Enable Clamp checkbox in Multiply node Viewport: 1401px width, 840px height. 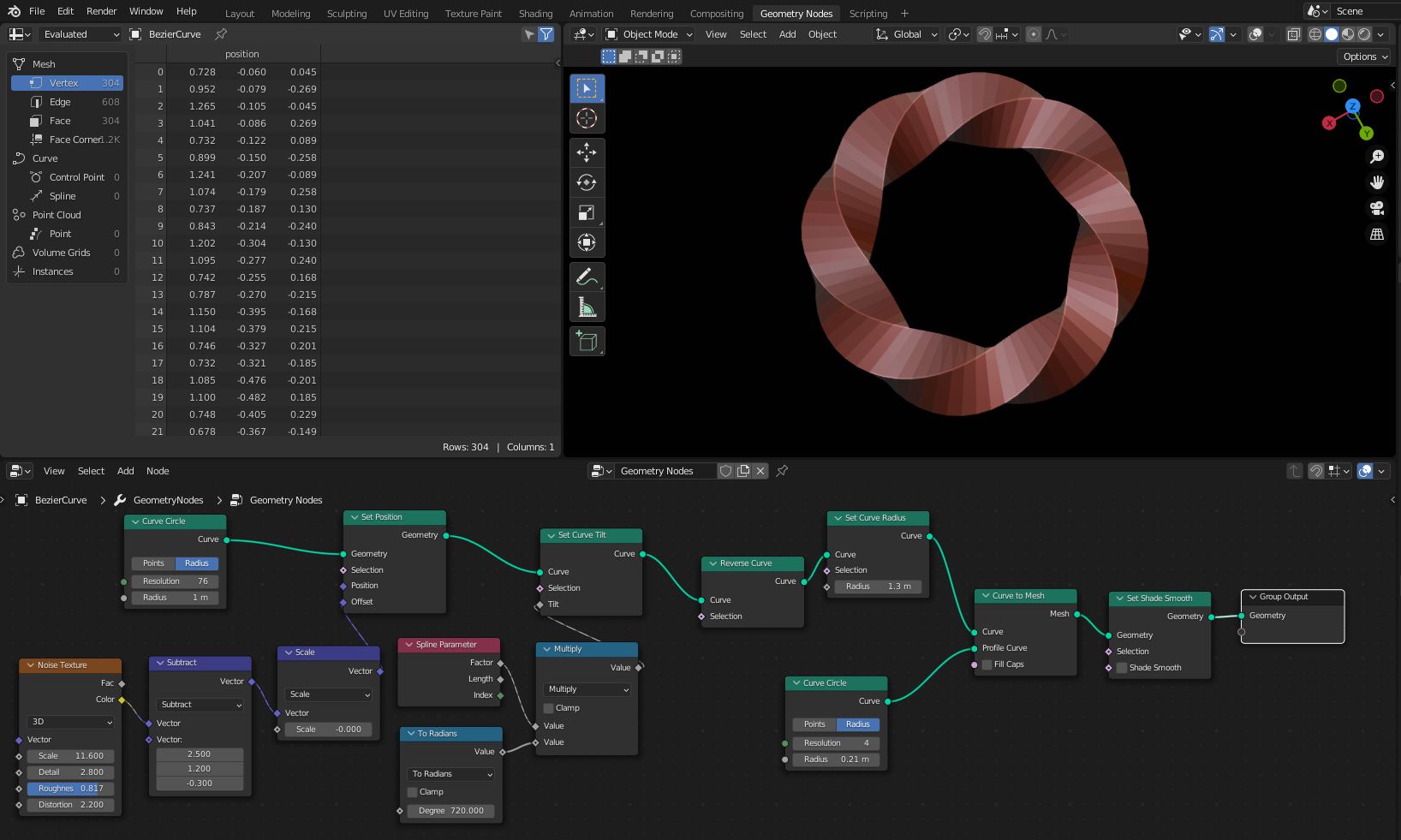(x=548, y=708)
